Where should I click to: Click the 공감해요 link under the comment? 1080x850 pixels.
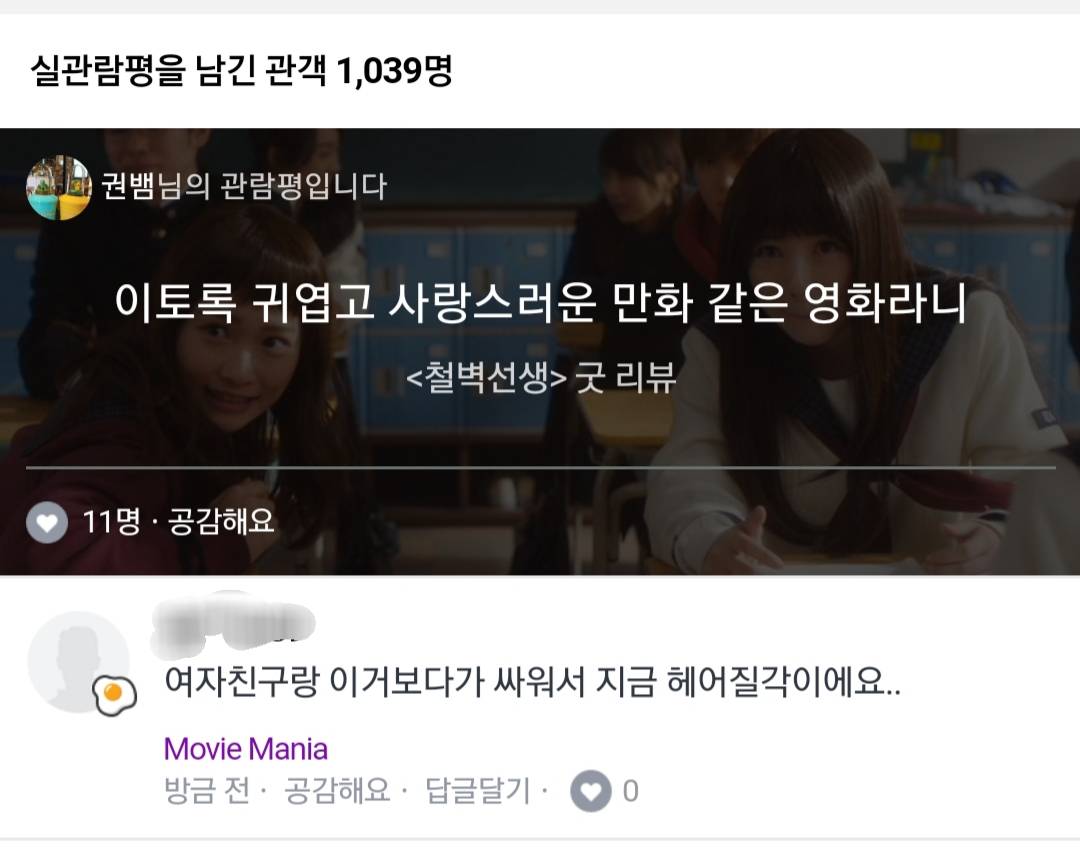(337, 791)
